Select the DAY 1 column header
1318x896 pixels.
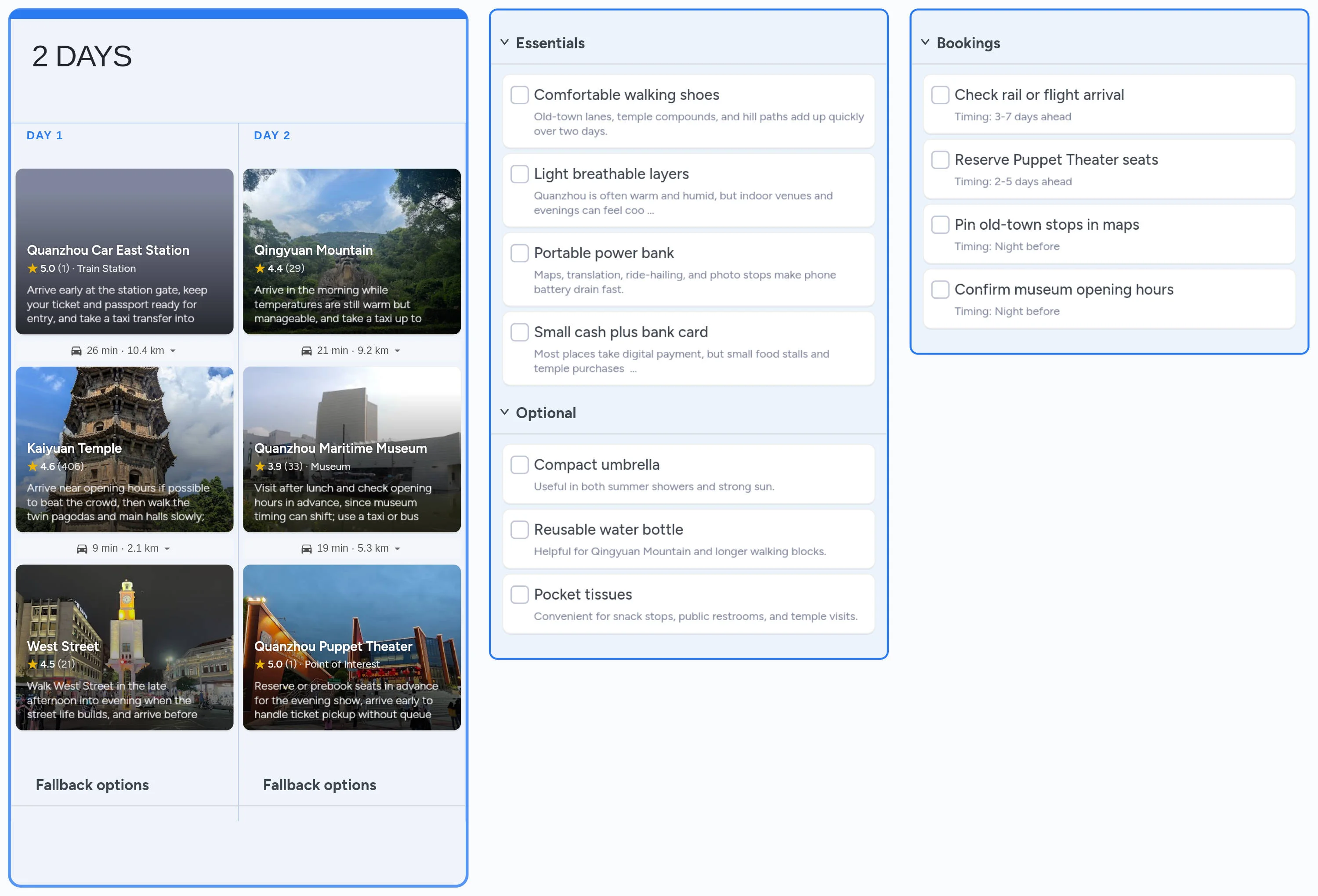coord(45,136)
